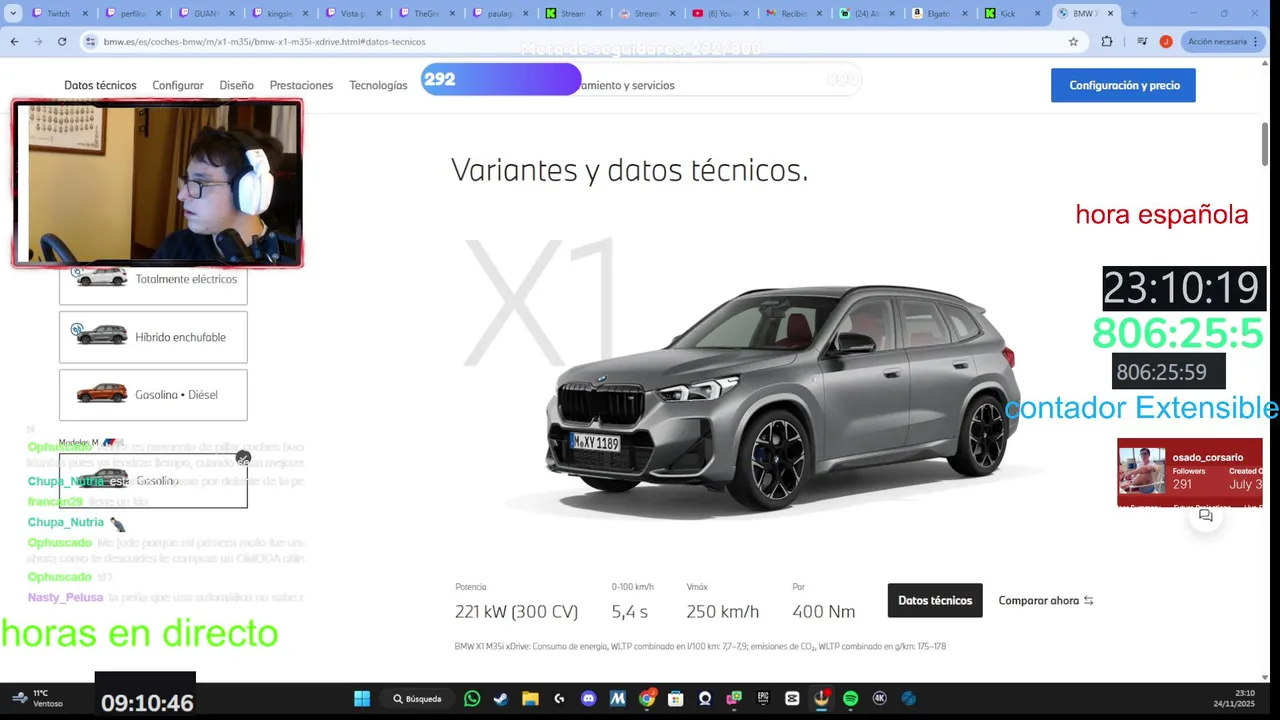Click the Windows Start button
Image resolution: width=1280 pixels, height=720 pixels.
coord(362,699)
